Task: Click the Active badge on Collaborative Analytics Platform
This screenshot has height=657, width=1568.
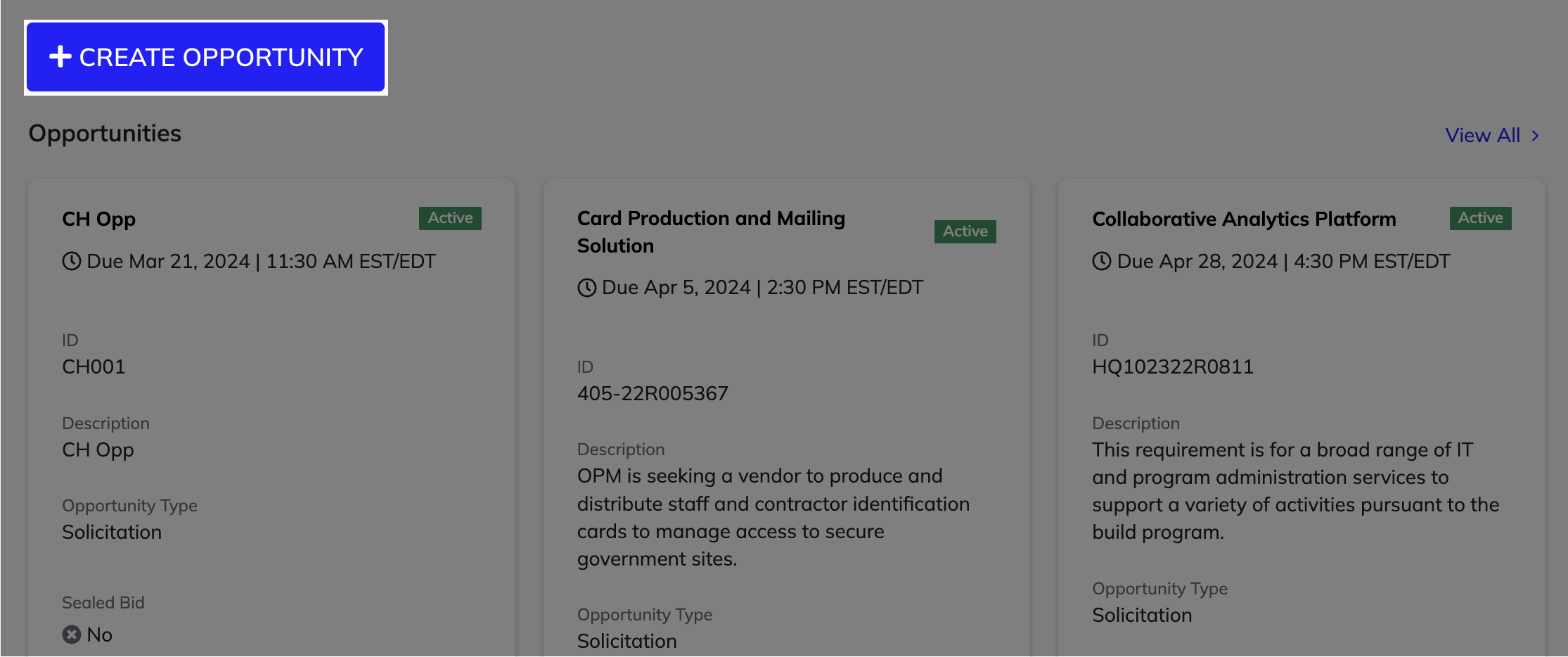Action: click(x=1480, y=218)
